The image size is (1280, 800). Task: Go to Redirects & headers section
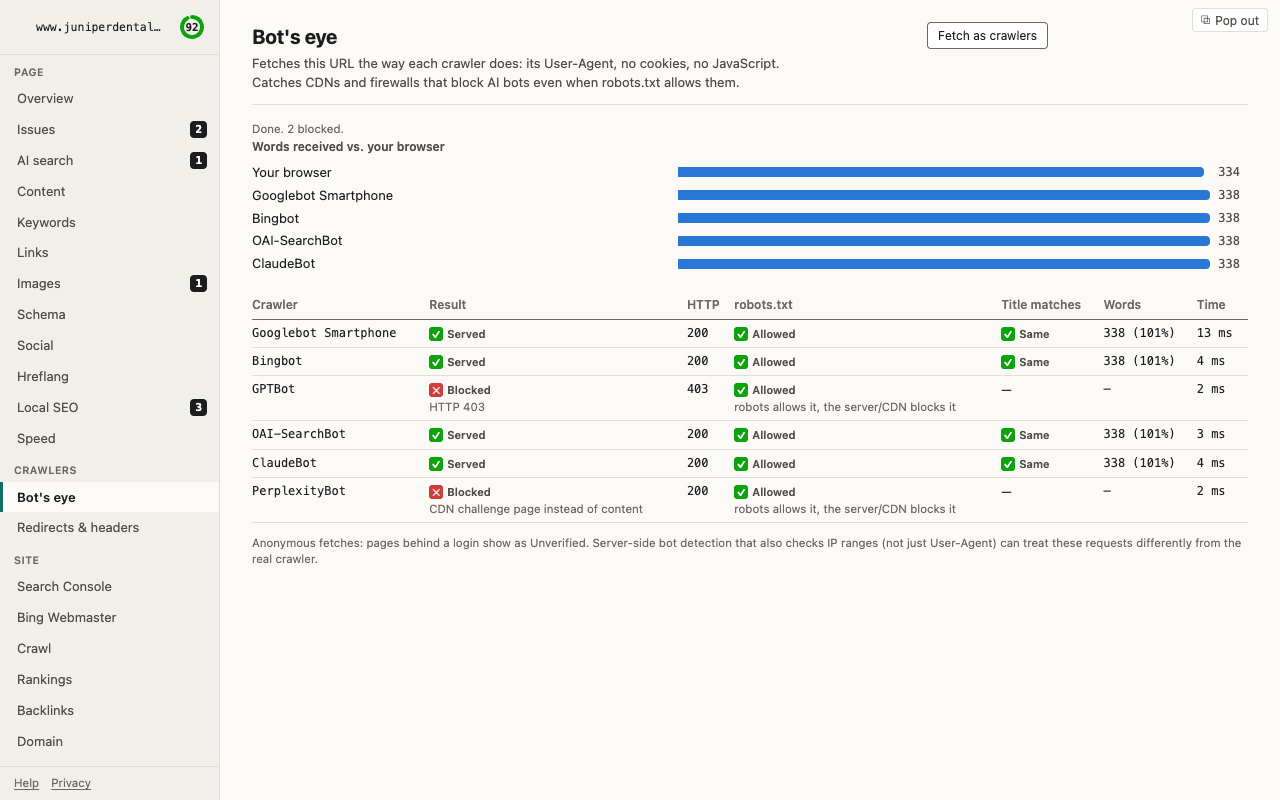click(110, 527)
